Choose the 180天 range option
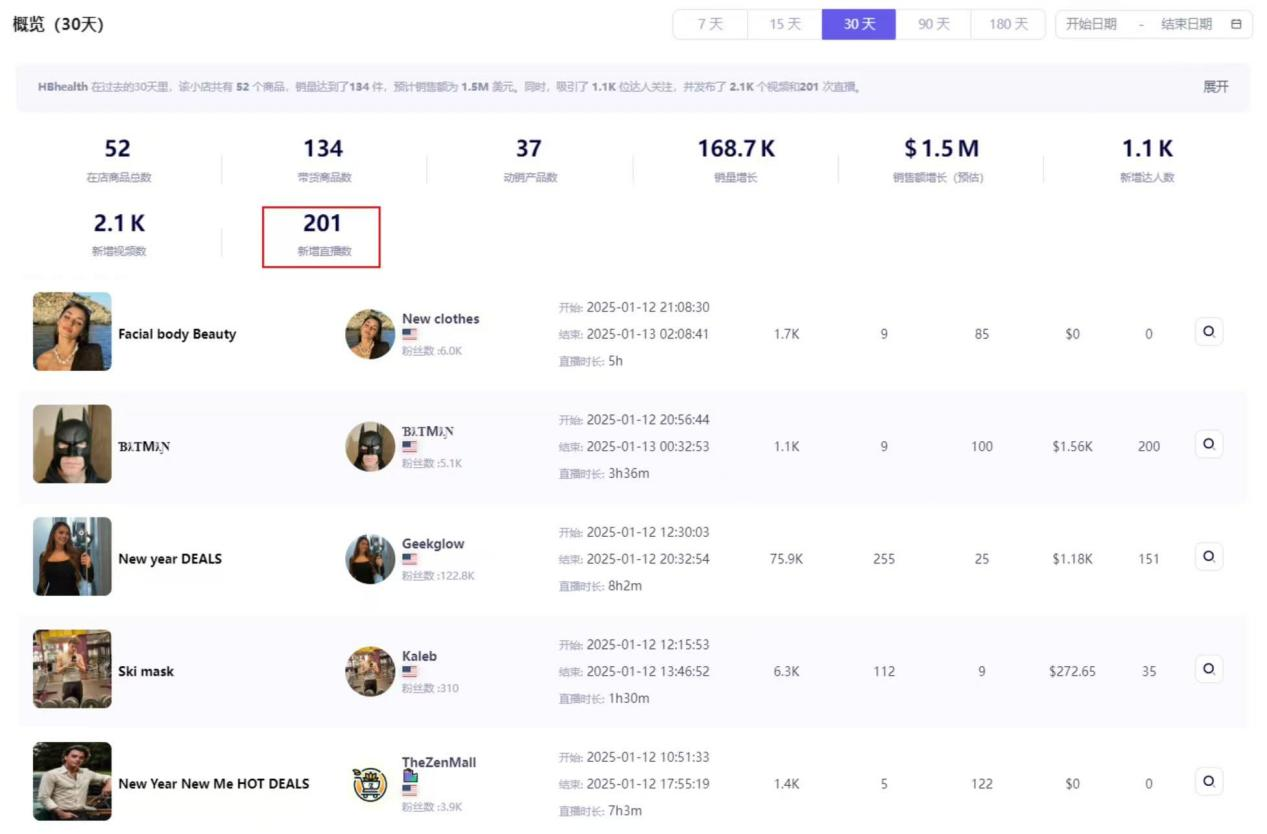 pyautogui.click(x=1008, y=24)
